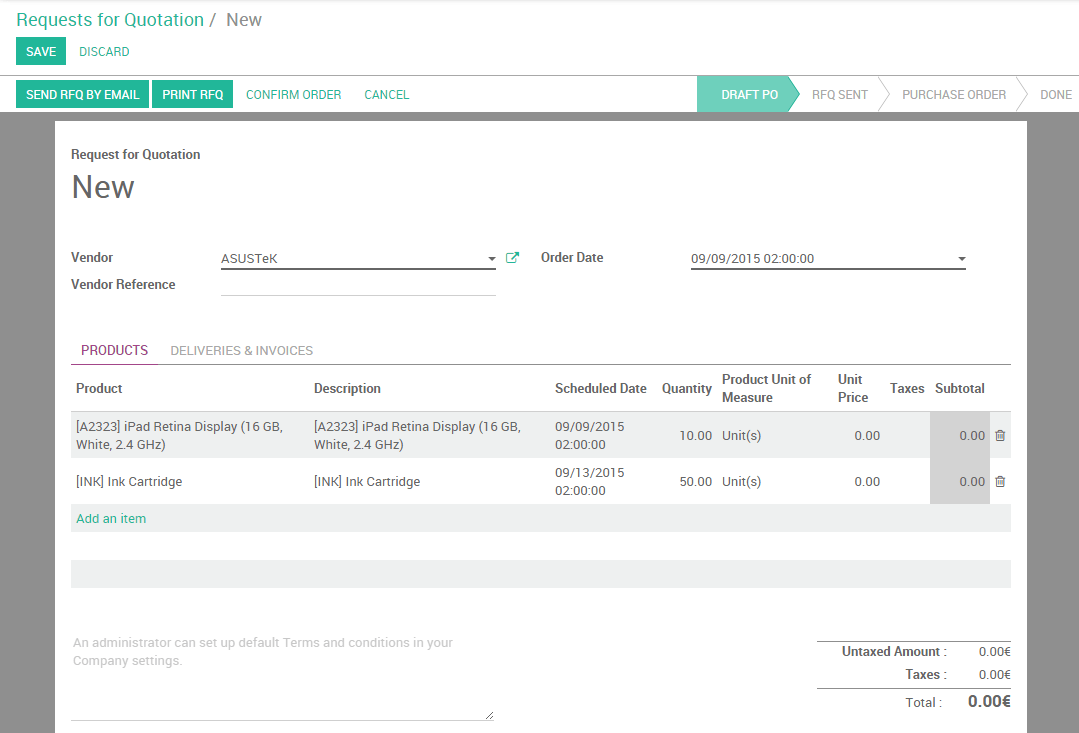Cancel the request for quotation
The height and width of the screenshot is (733, 1079).
[386, 94]
